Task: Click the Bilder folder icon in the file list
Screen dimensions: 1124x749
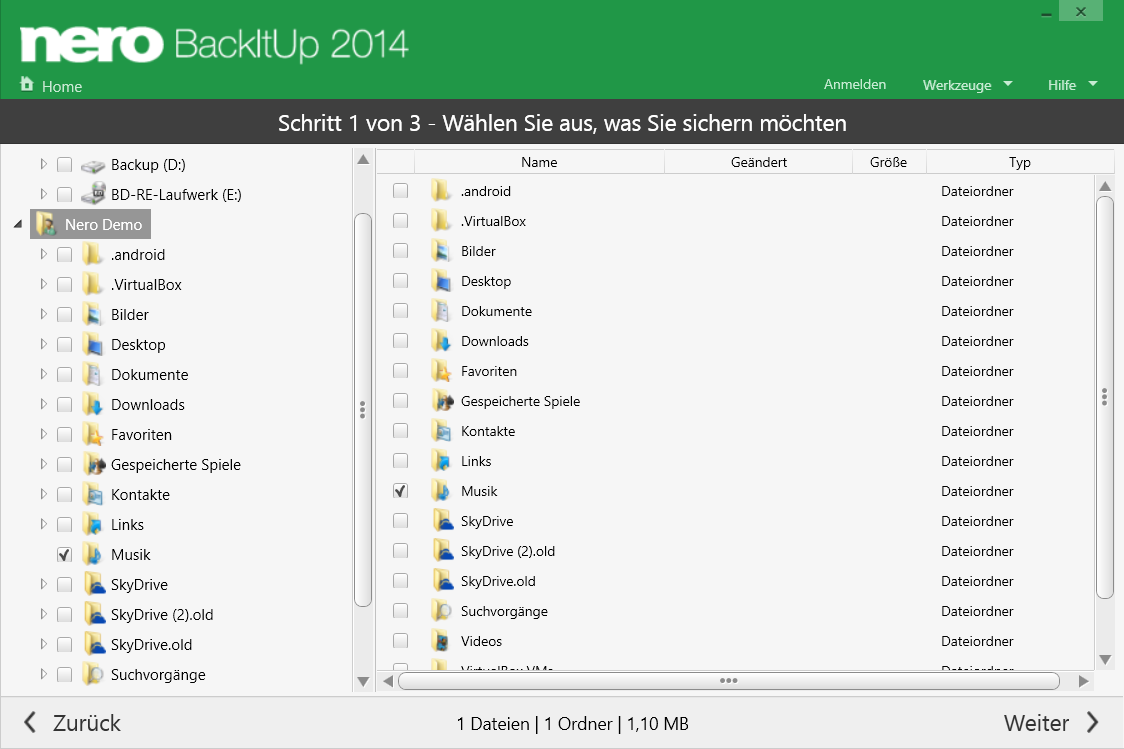Action: pos(441,251)
